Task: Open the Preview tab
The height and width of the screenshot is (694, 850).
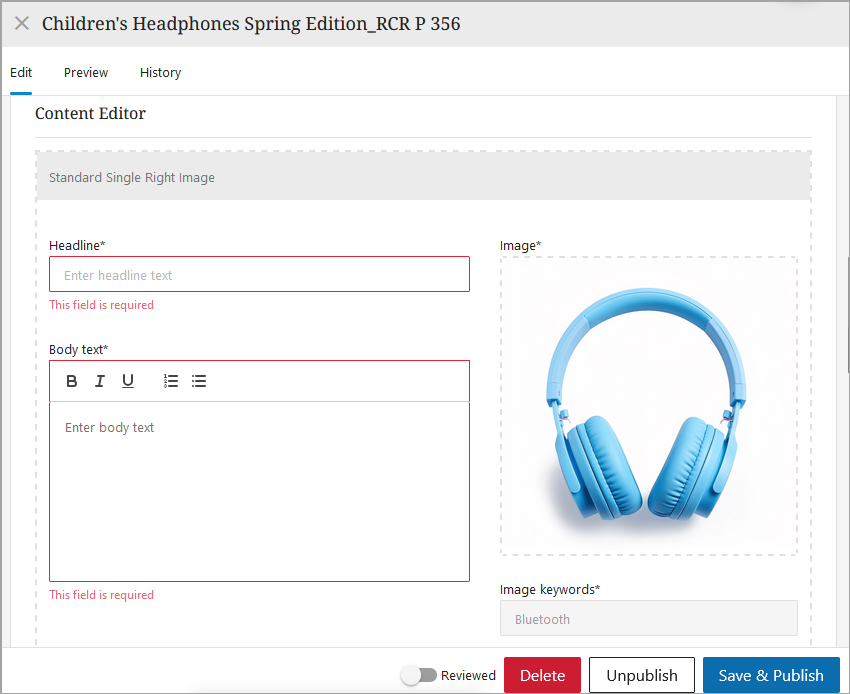Action: tap(86, 73)
